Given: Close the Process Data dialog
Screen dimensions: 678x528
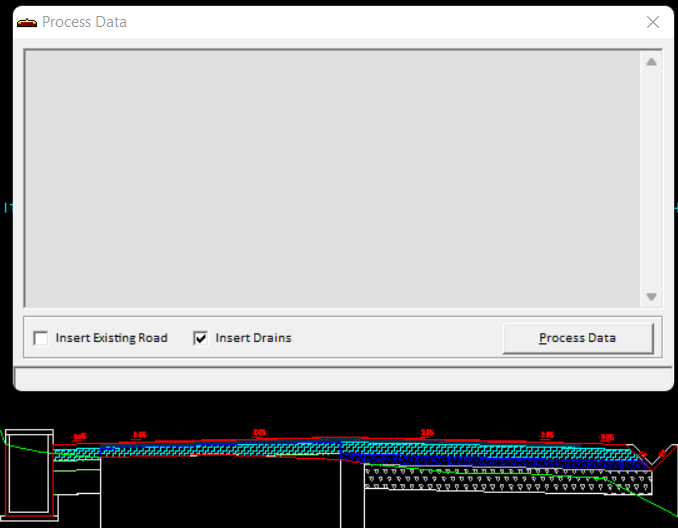Looking at the screenshot, I should [x=653, y=22].
